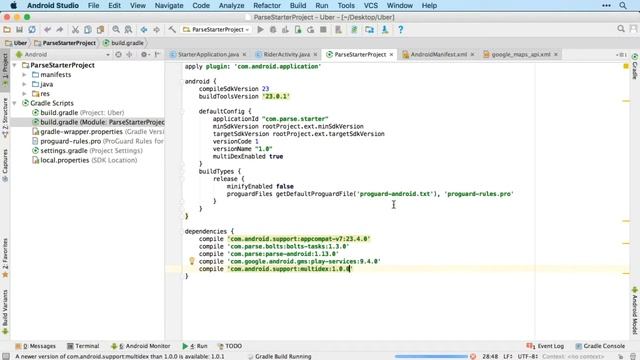Screen dimensions: 640x360
Task: Click the Cut scissors icon
Action: (75, 29)
